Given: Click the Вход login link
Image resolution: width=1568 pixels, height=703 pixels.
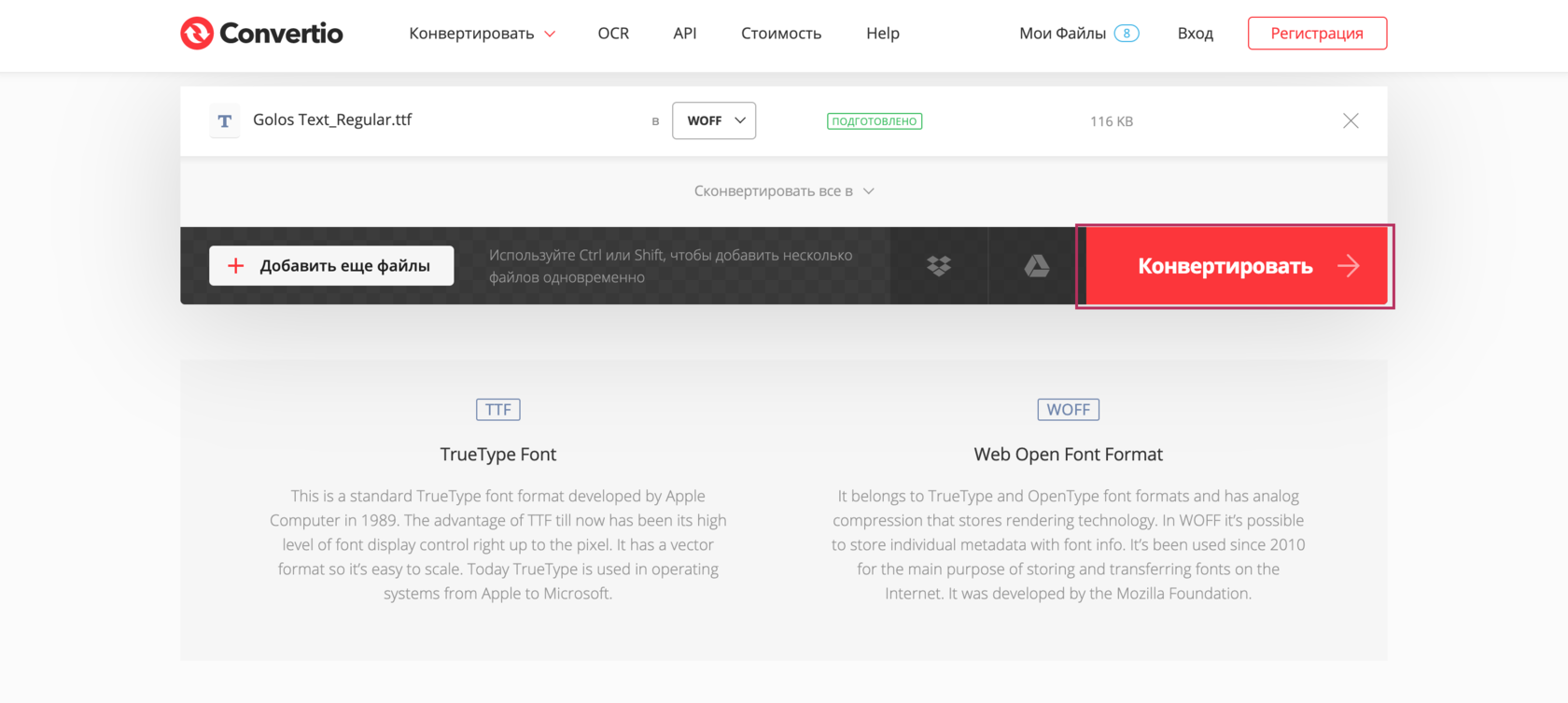Looking at the screenshot, I should [1196, 34].
